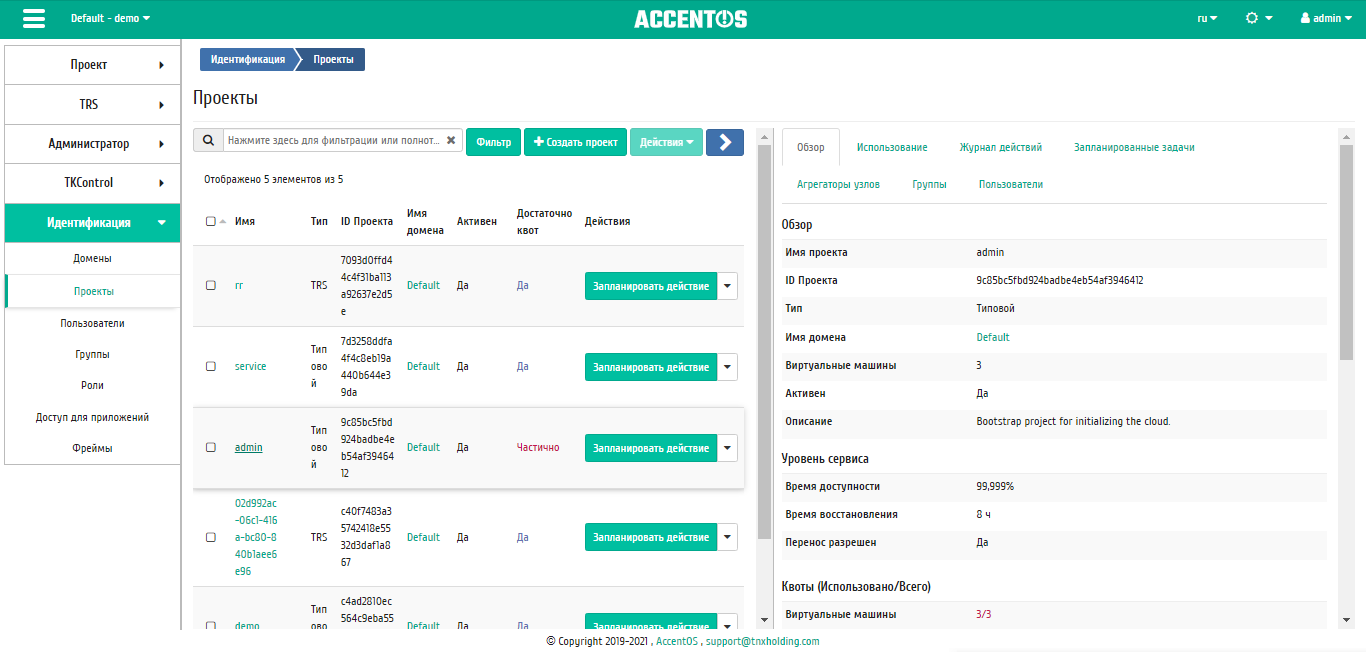Open the Роли sidebar item
Image resolution: width=1366 pixels, height=652 pixels.
(92, 385)
